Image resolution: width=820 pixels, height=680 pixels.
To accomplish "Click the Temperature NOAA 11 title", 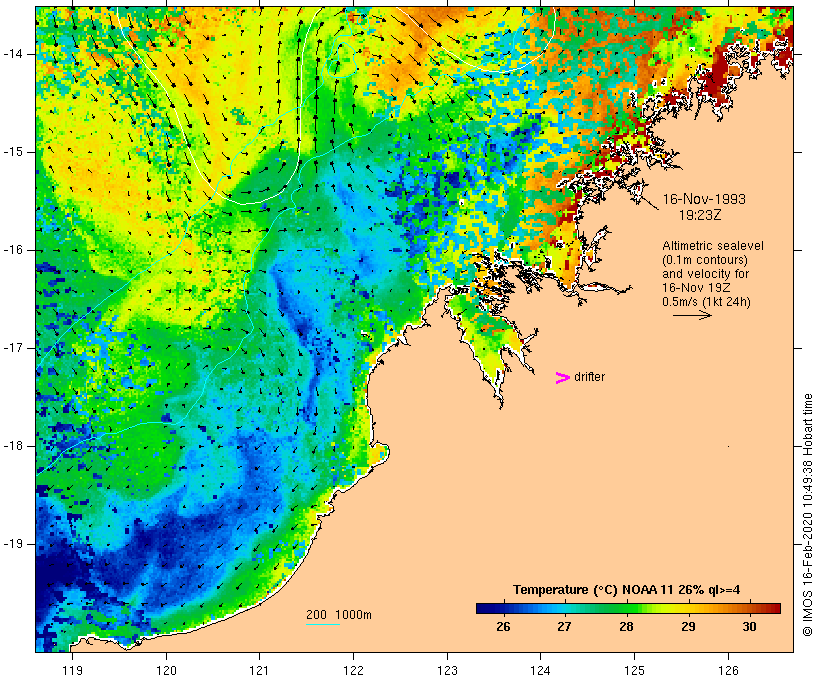I will point(626,590).
